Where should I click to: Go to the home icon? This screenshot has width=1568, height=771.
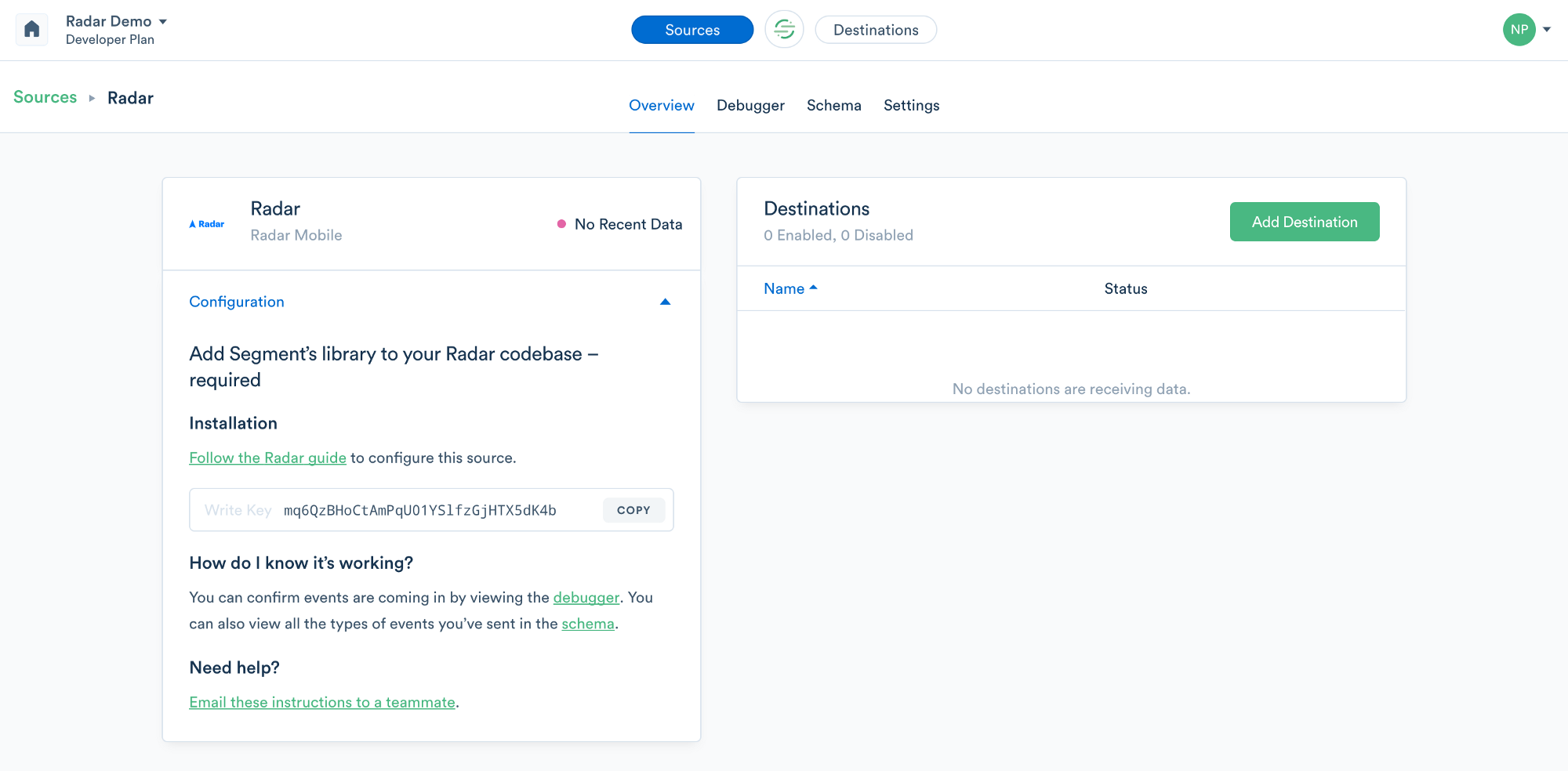[32, 30]
